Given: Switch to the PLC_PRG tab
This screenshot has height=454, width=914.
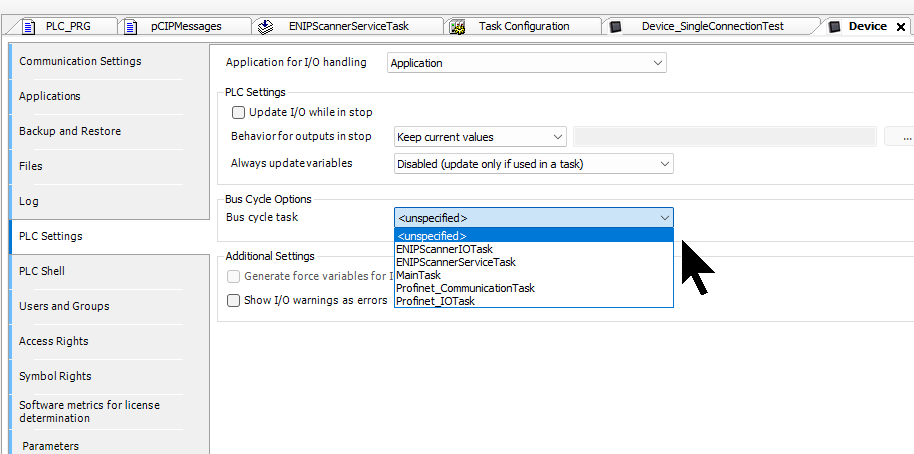Looking at the screenshot, I should click(69, 26).
